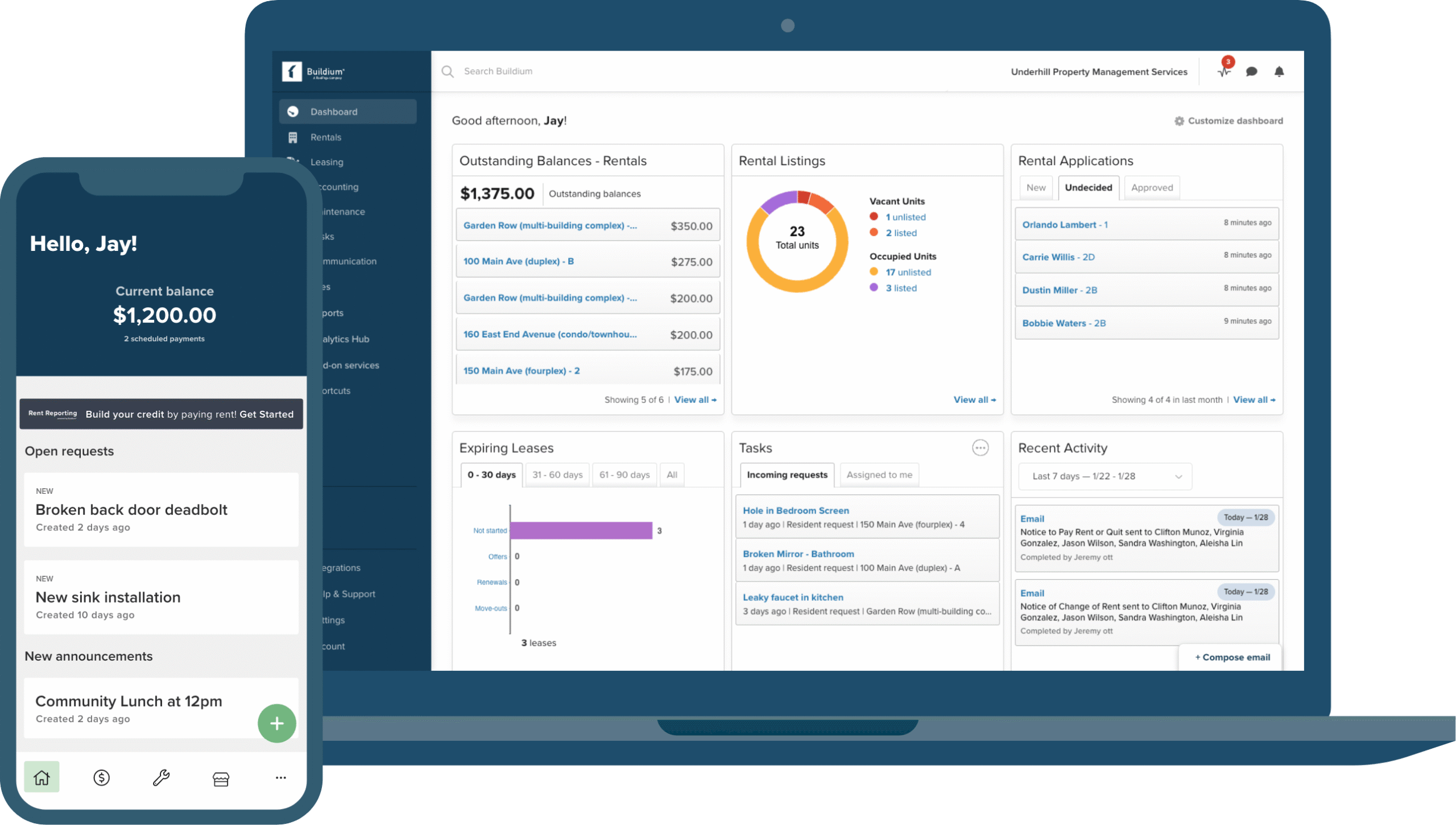Image resolution: width=1456 pixels, height=825 pixels.
Task: Click Compose email button
Action: pos(1232,657)
